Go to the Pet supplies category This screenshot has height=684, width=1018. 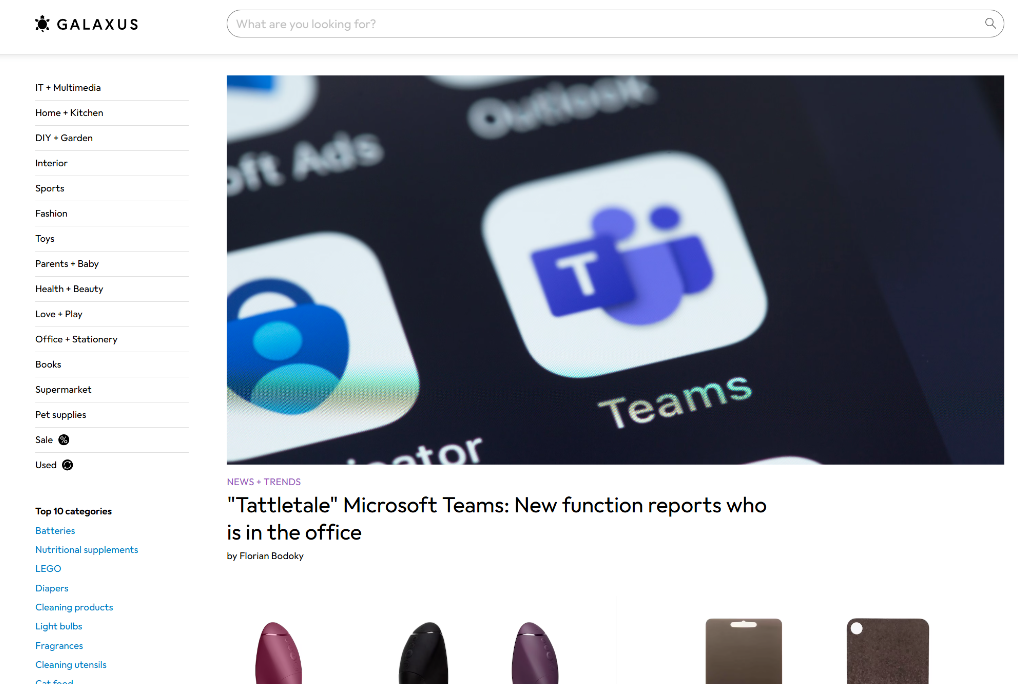(61, 415)
